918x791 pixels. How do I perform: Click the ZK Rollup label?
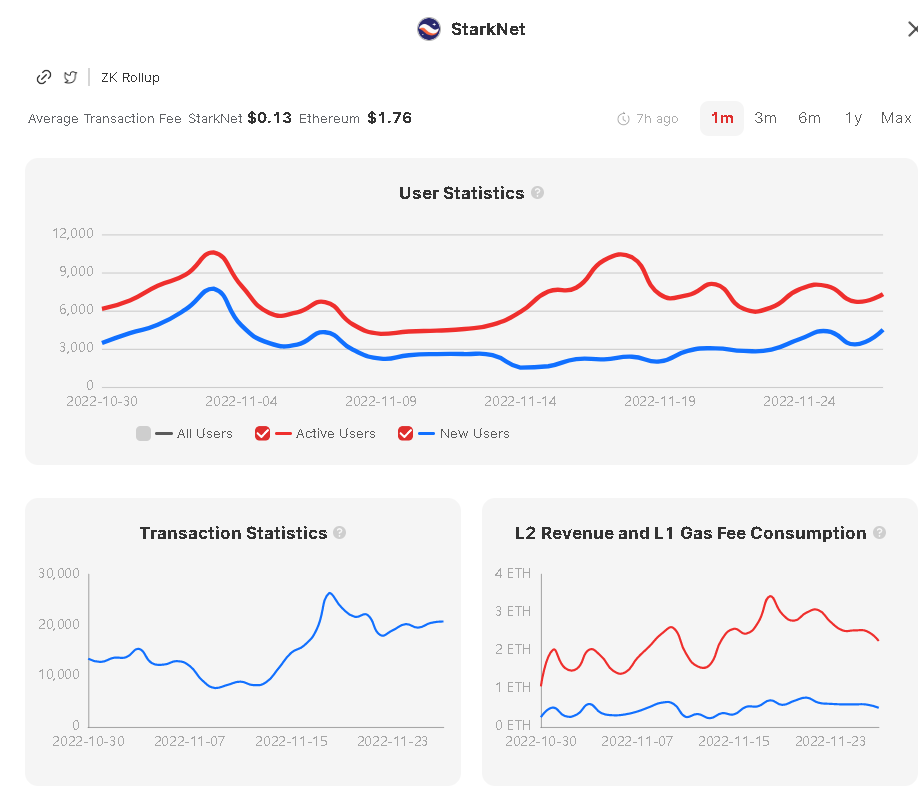point(130,77)
